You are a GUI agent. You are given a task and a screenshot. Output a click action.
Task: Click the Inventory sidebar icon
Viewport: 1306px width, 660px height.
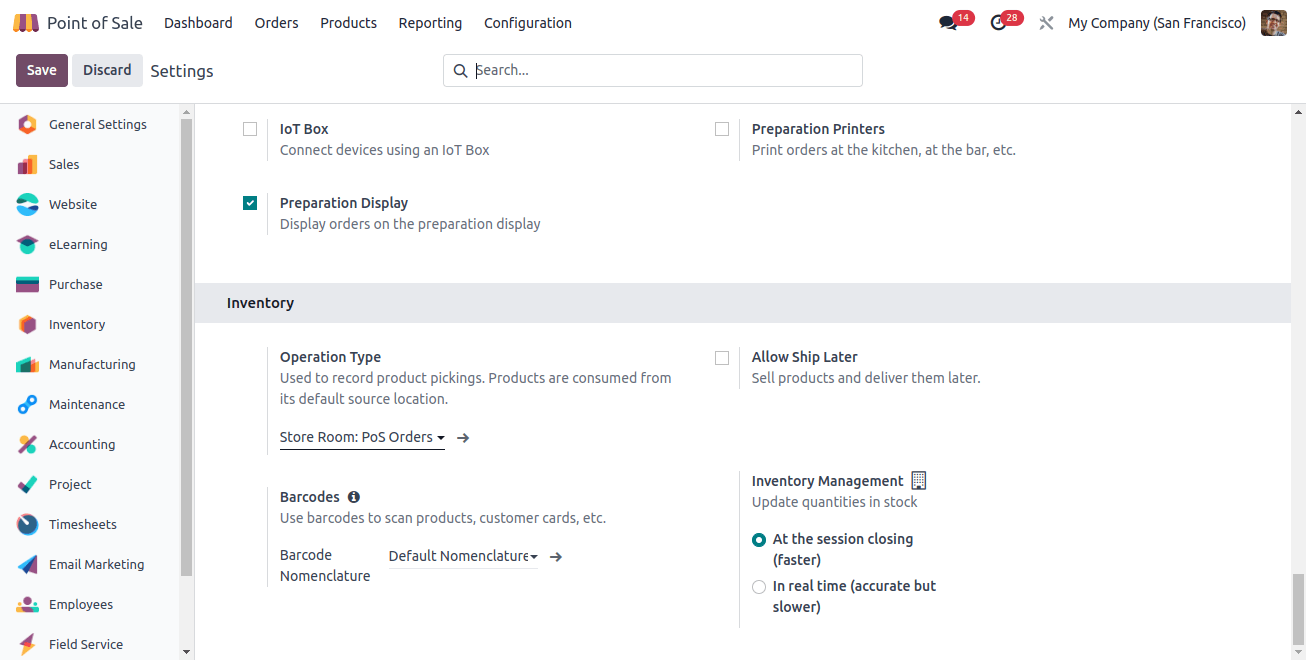[x=28, y=325]
